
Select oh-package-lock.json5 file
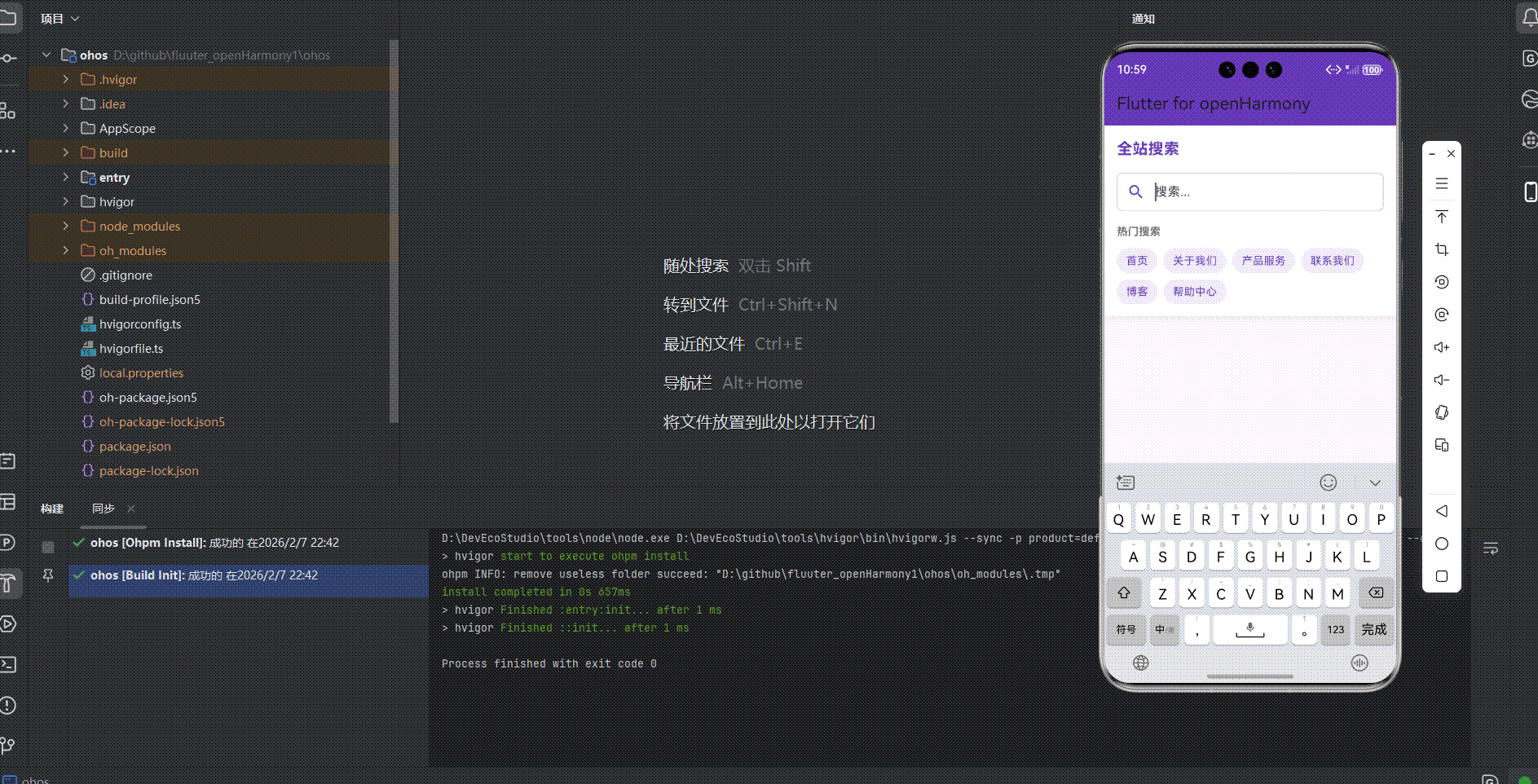point(152,422)
